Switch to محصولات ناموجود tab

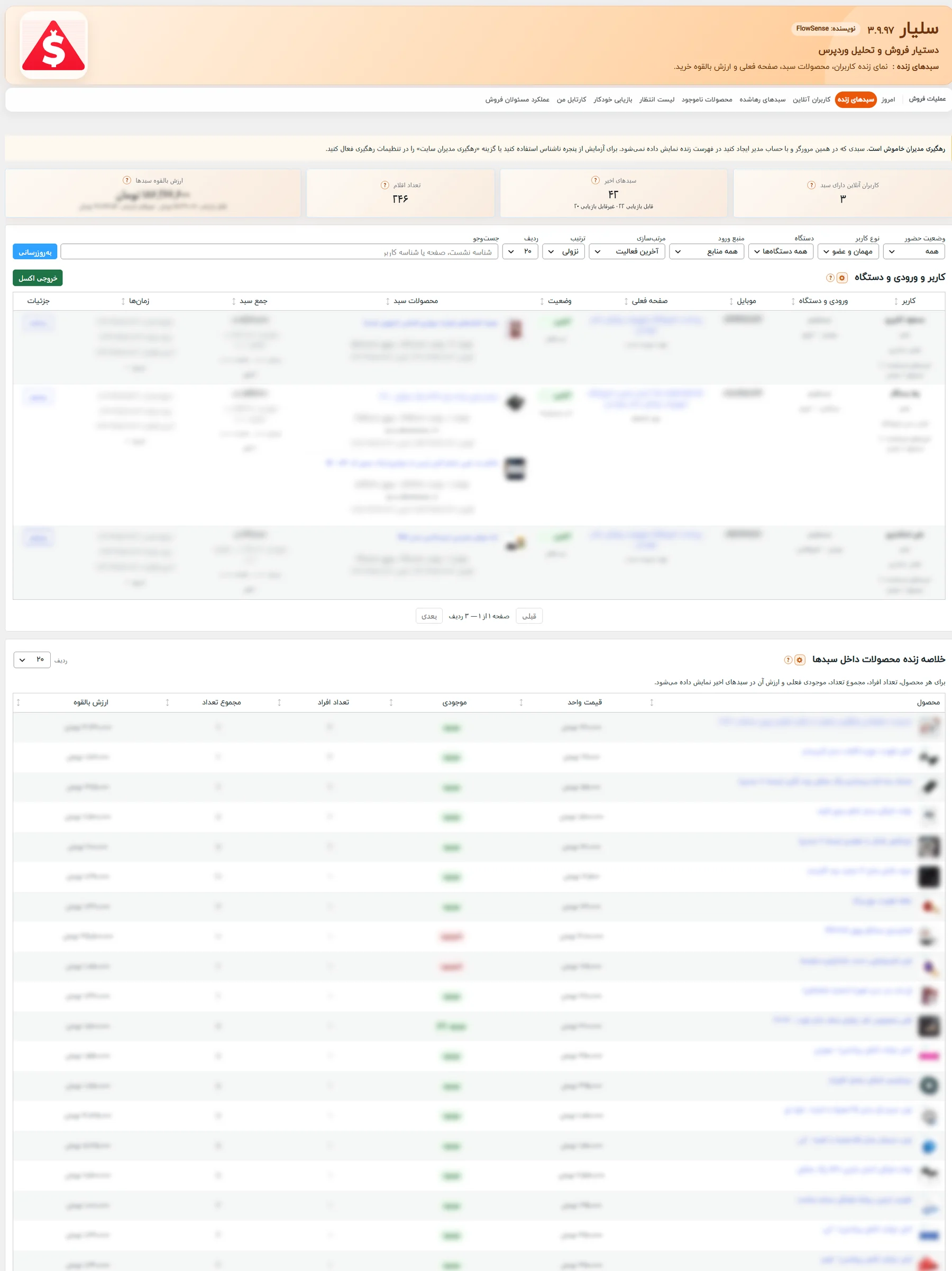tap(707, 99)
